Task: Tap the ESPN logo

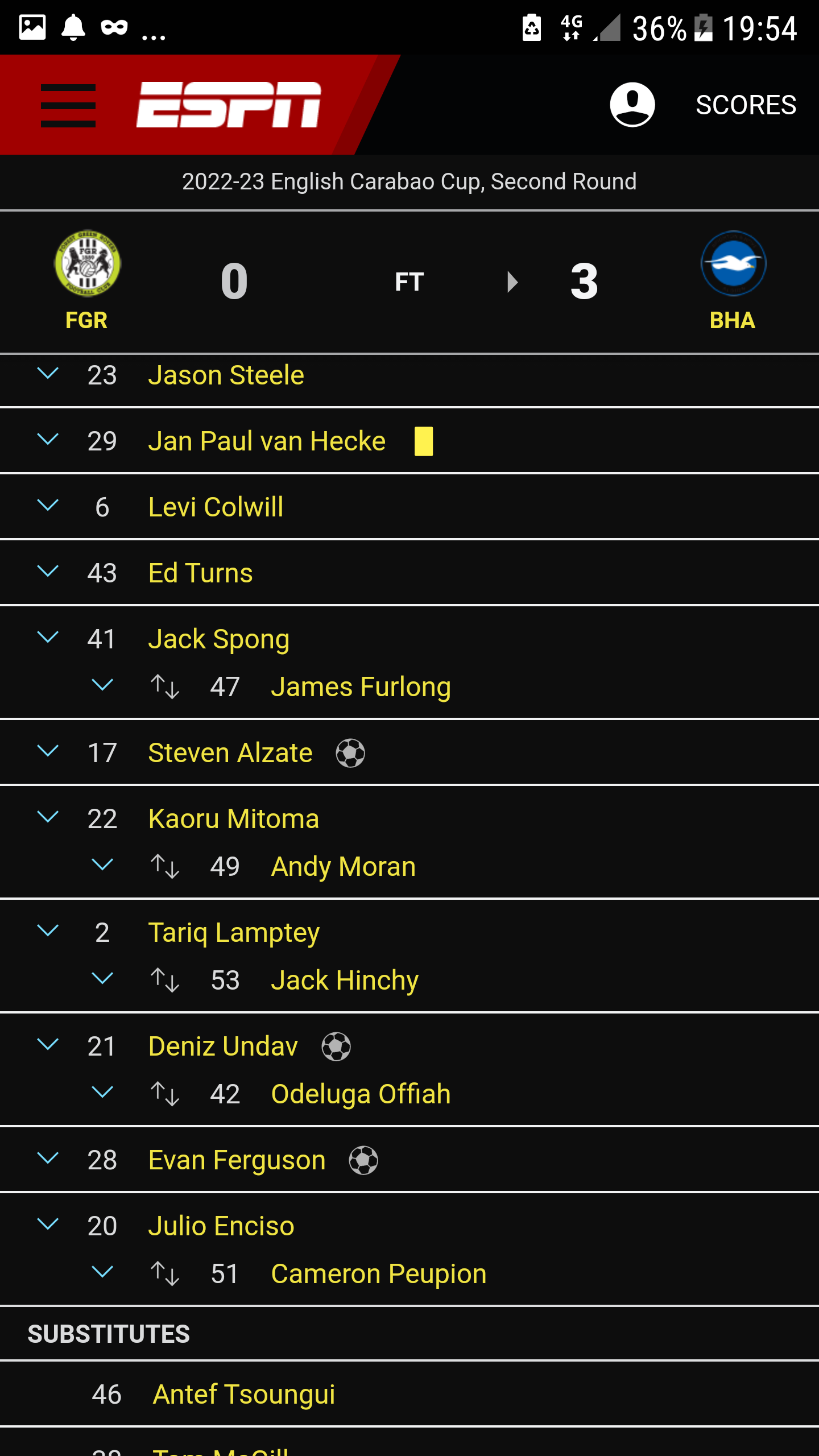Action: pos(229,105)
